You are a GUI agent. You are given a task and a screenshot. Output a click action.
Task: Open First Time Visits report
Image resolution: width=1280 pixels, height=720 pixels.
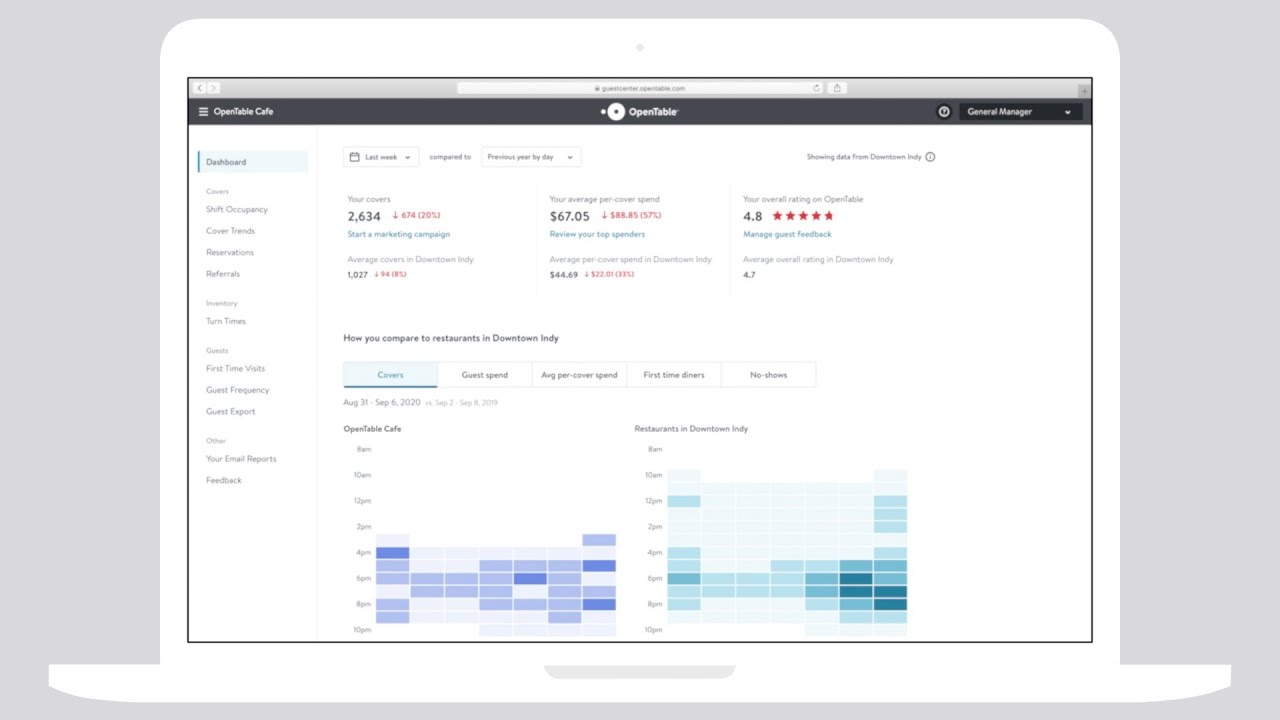pos(236,369)
